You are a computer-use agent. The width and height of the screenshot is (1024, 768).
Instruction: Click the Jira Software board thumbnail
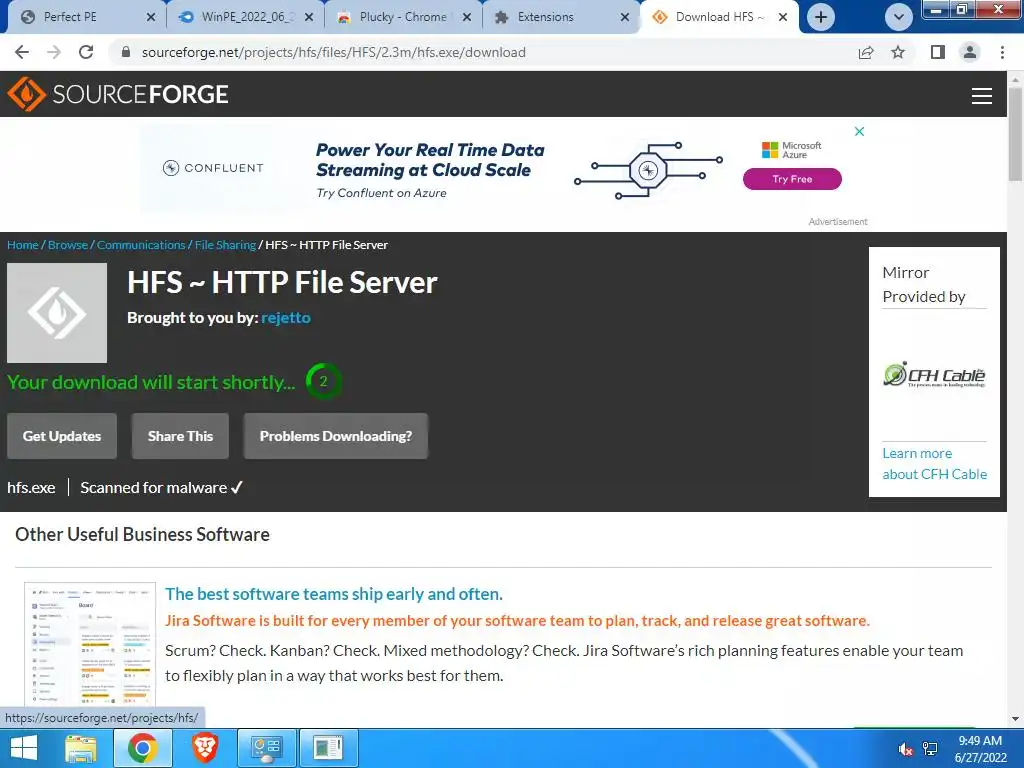click(90, 645)
